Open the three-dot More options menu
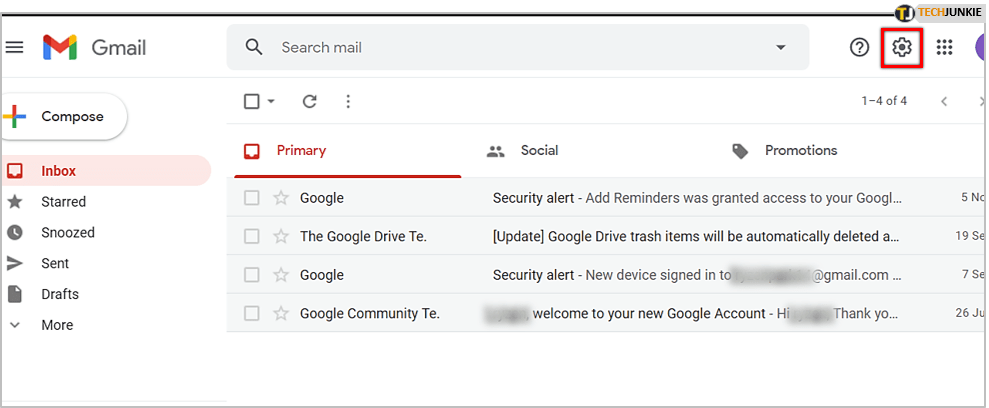Image resolution: width=989 pixels, height=408 pixels. [x=348, y=101]
